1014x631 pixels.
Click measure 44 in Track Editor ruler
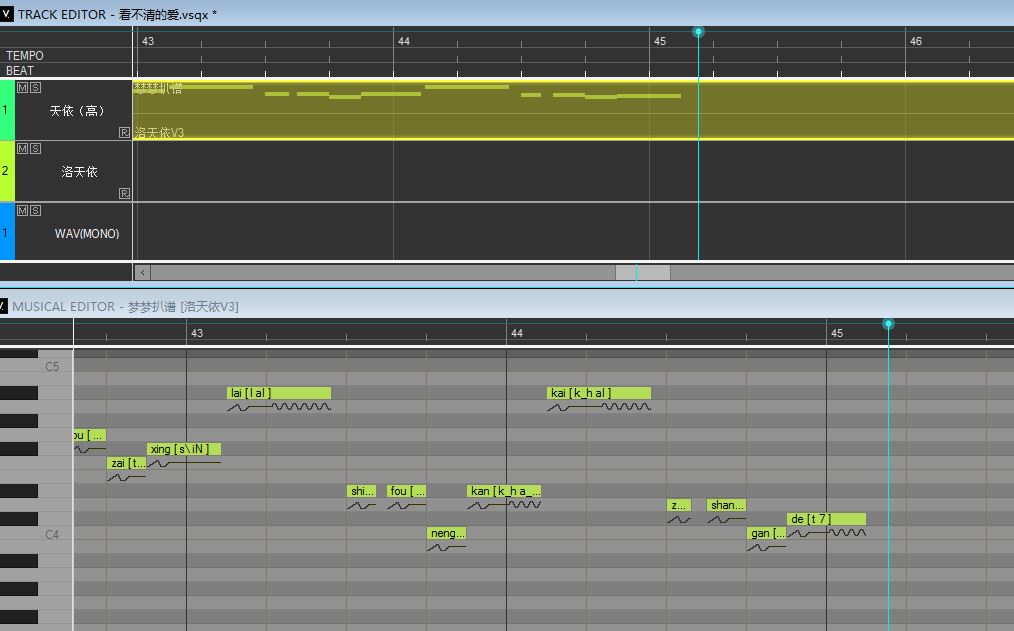point(404,41)
